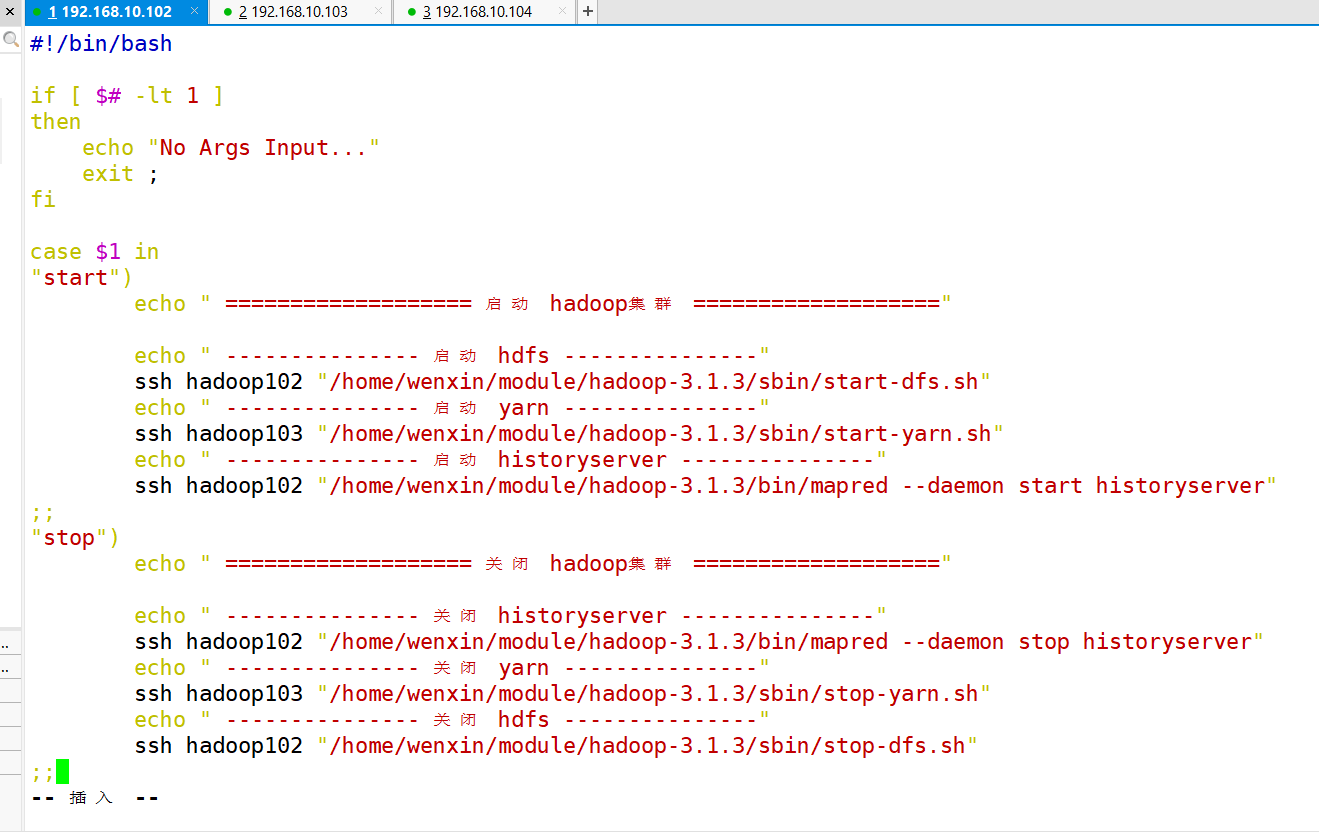Click the 关闭 hadoop集群 echo line

[543, 564]
